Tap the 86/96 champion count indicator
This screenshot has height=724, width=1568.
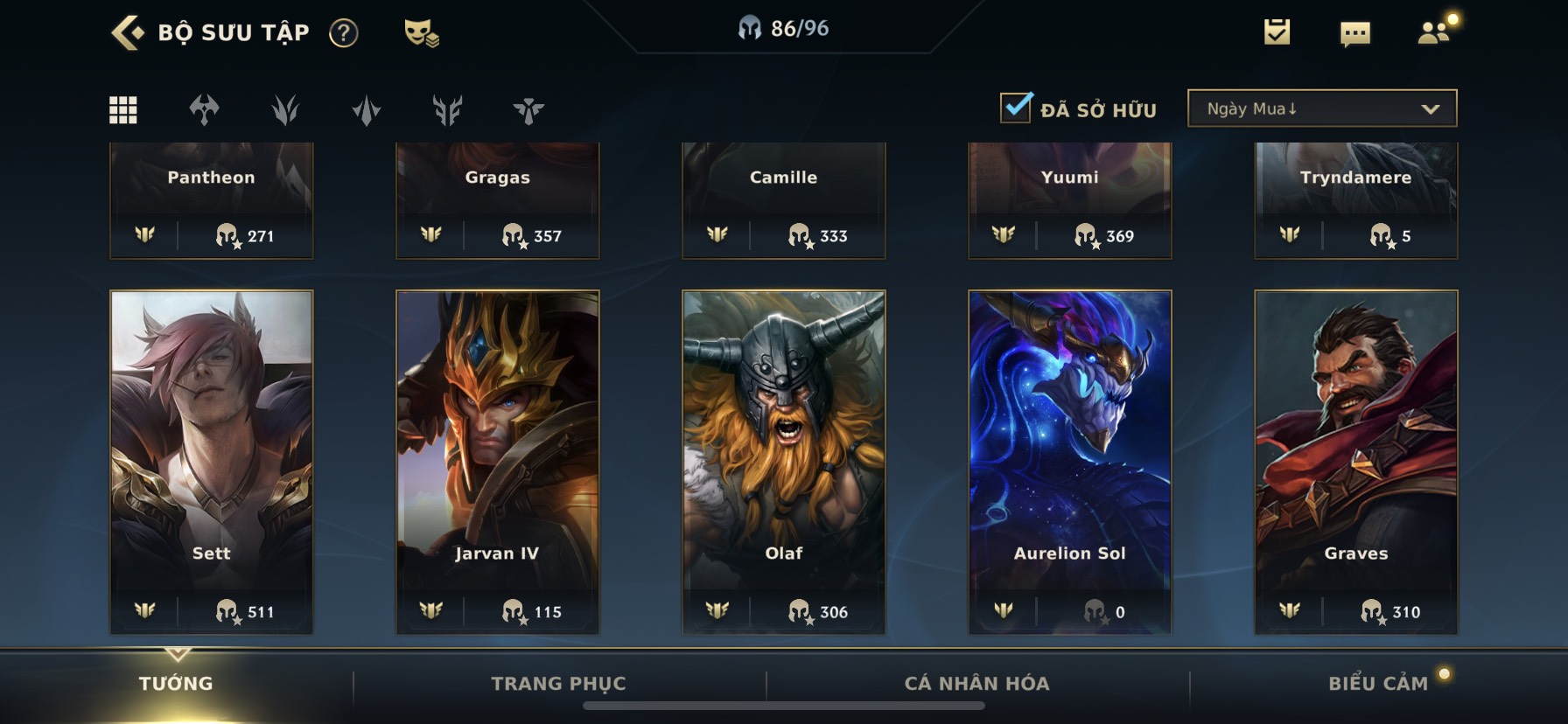point(783,29)
